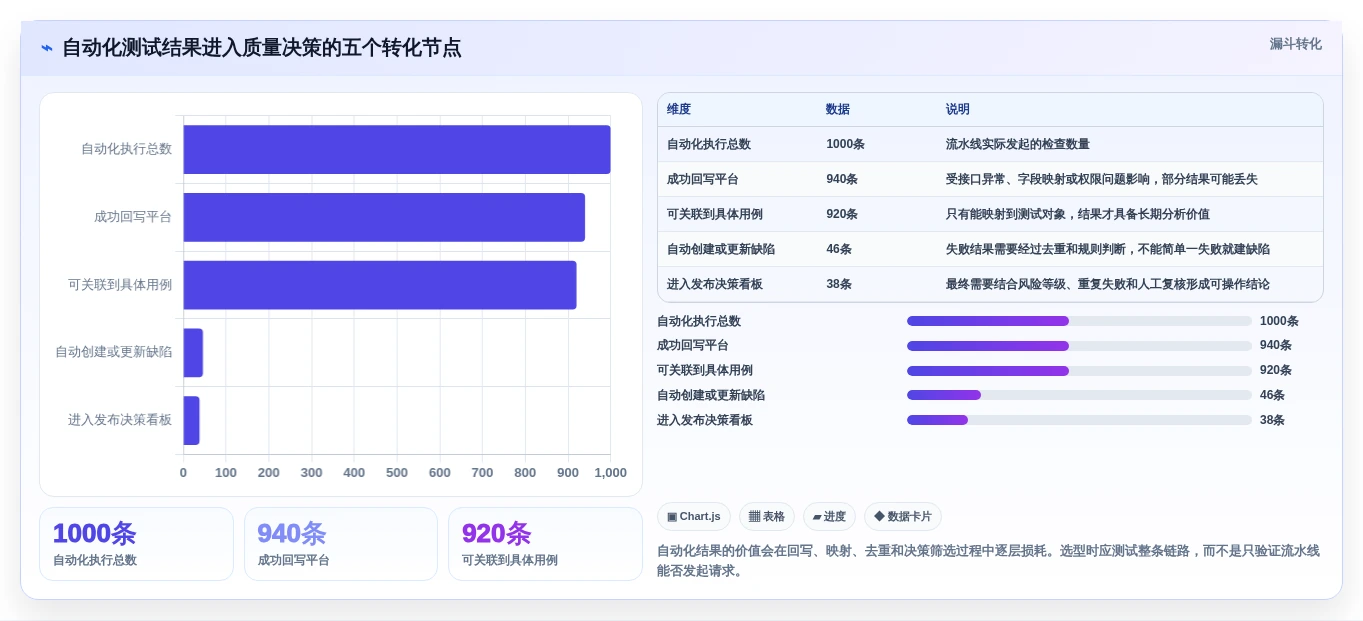Click table cell 46条
Viewport: 1363px width, 621px height.
click(x=839, y=249)
